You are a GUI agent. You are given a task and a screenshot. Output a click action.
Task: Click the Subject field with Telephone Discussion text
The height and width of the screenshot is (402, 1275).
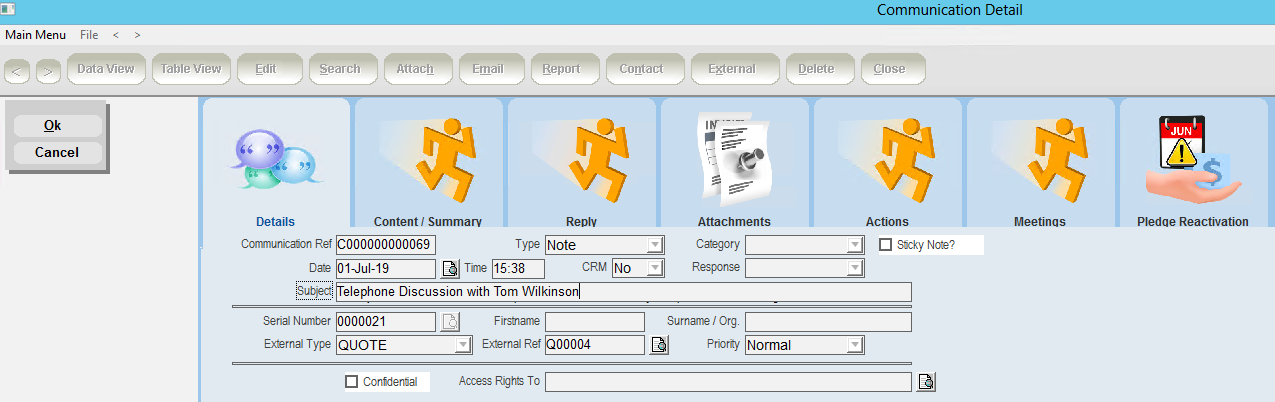click(x=624, y=292)
